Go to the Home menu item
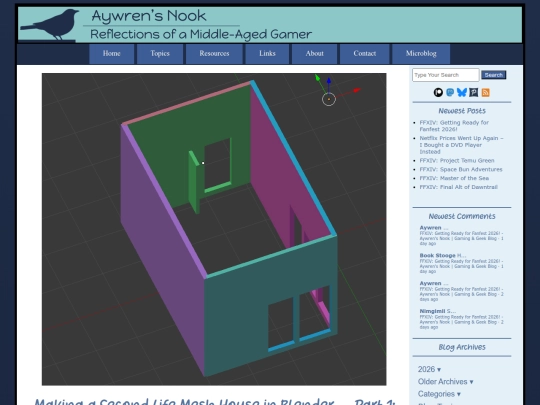Screen dimensions: 540x405 [x=112, y=53]
